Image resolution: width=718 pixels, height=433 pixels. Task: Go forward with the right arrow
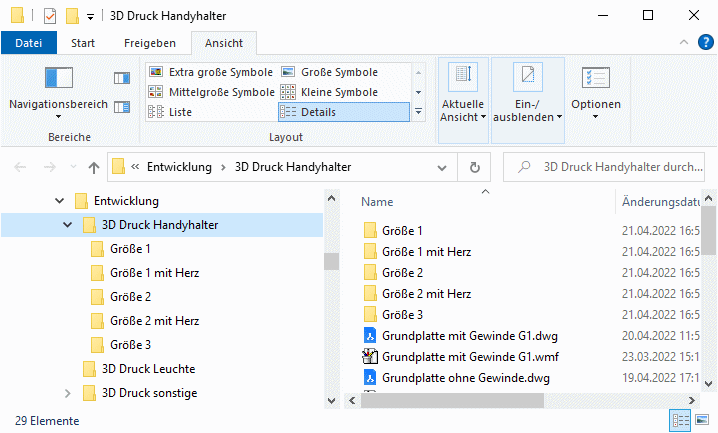(49, 168)
